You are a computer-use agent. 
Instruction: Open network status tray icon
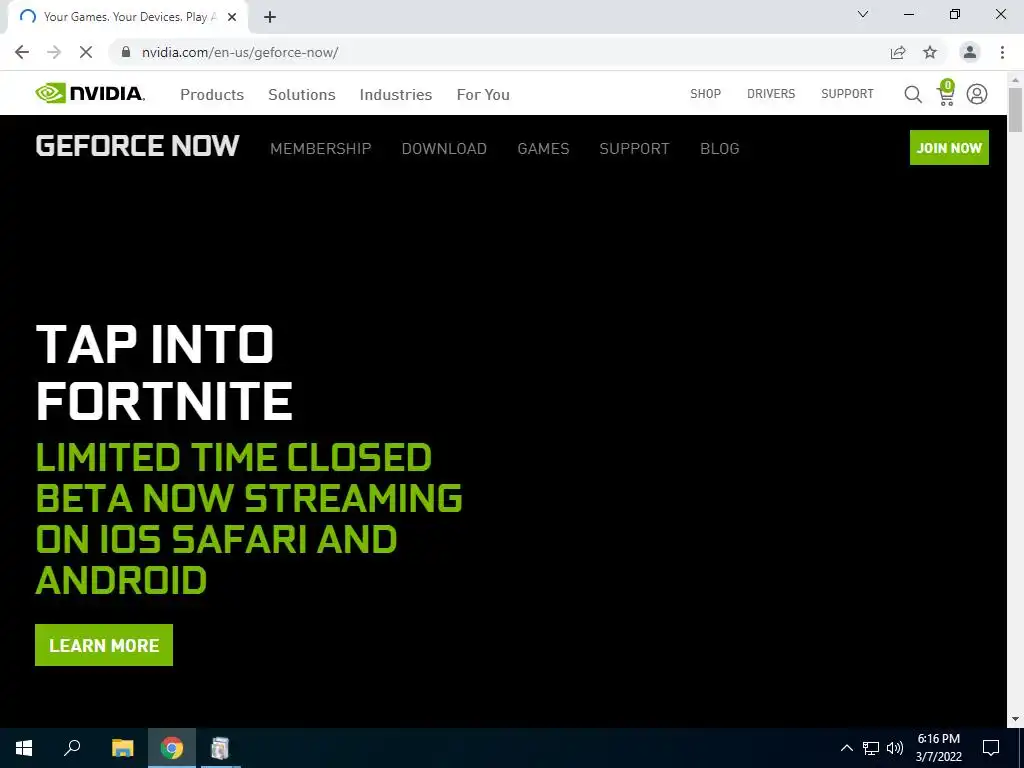(871, 748)
